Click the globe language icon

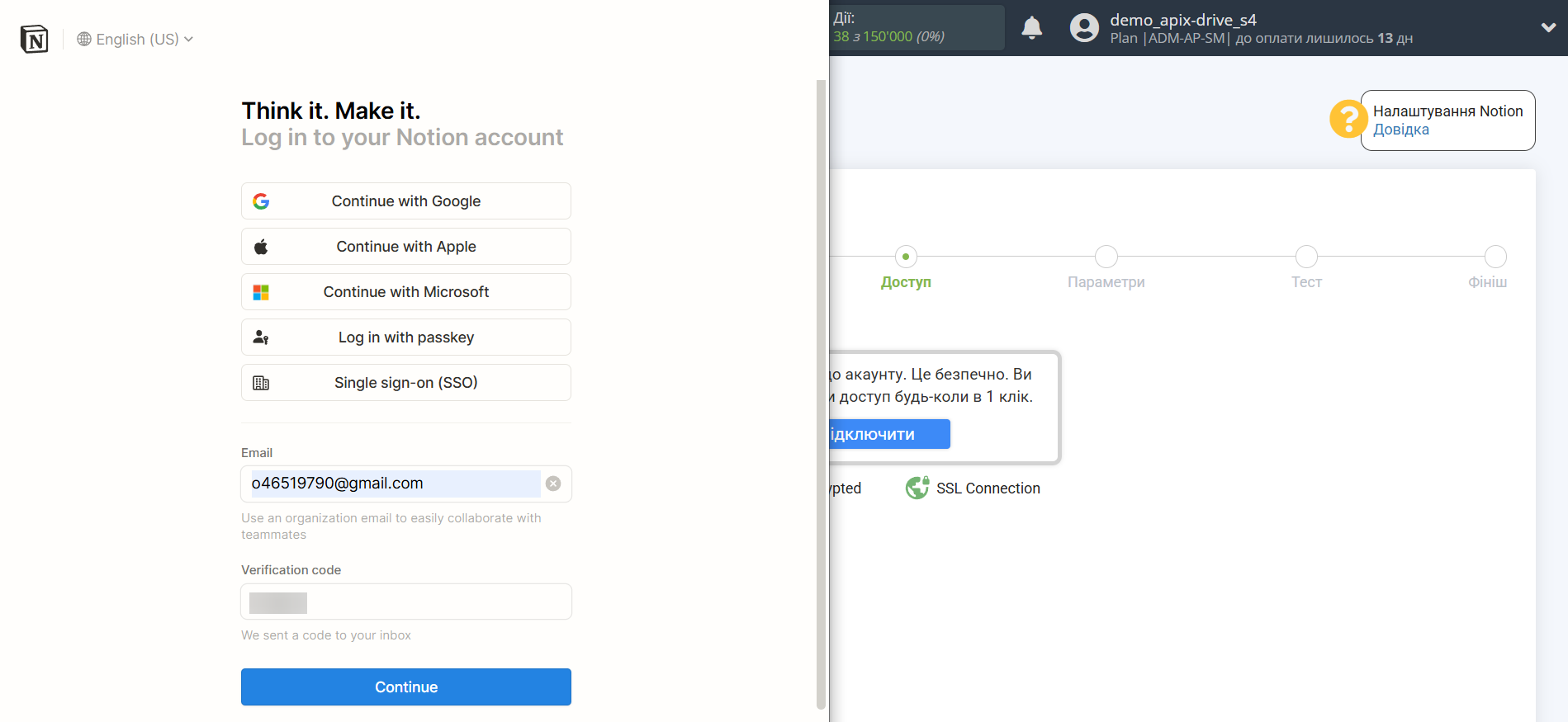pyautogui.click(x=84, y=39)
